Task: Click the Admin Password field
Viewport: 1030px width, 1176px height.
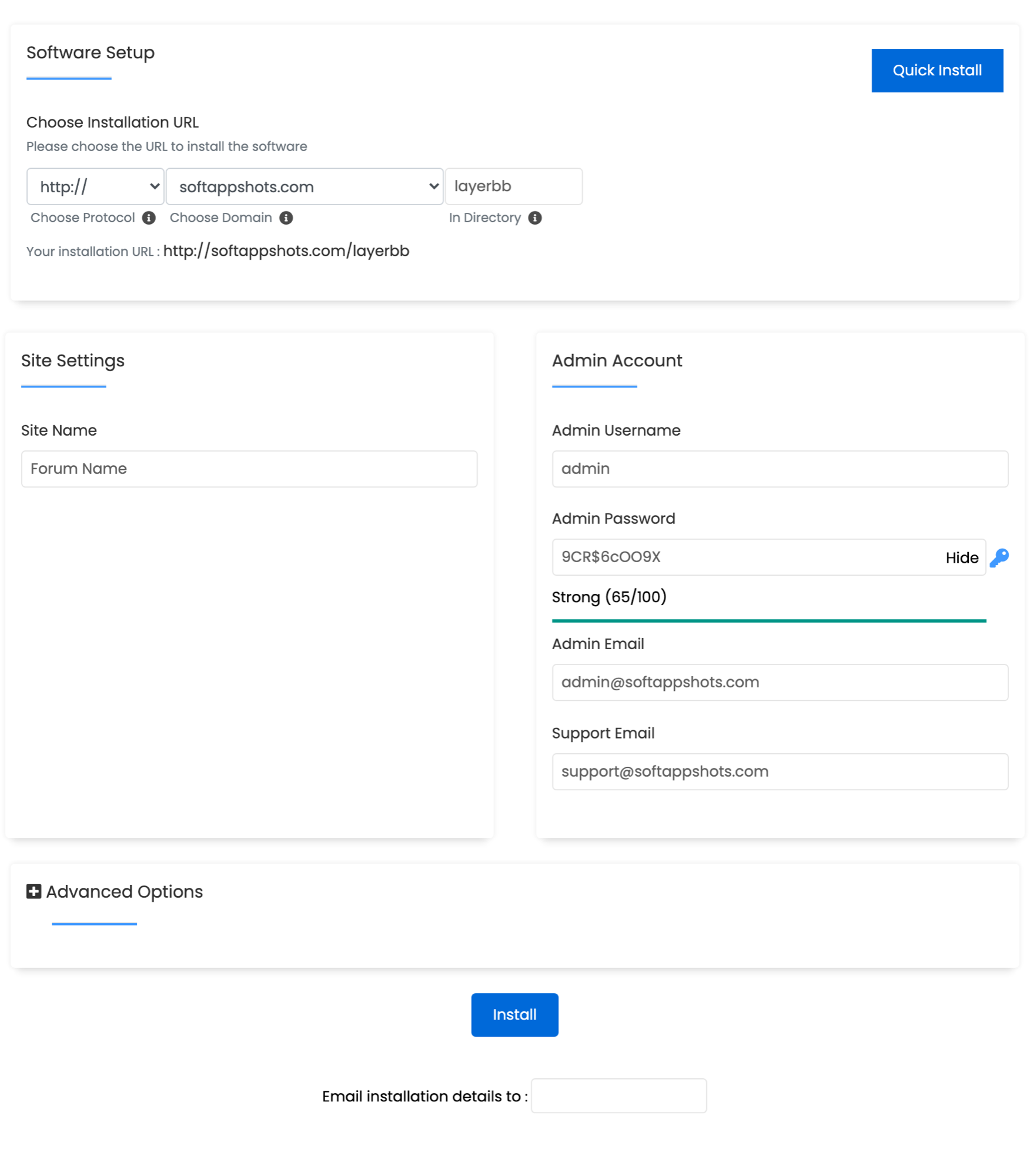Action: click(735, 557)
